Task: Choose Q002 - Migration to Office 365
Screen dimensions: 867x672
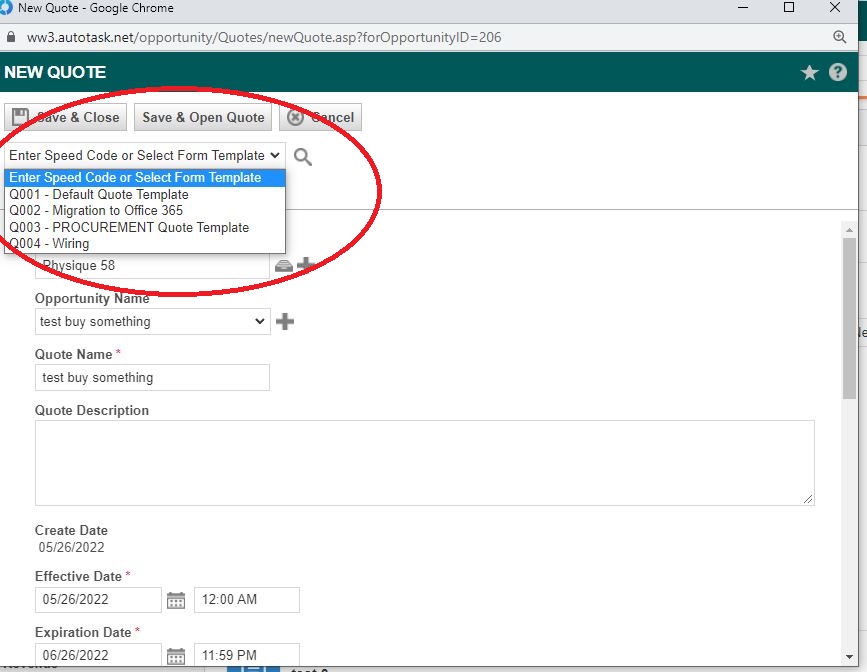Action: (96, 211)
